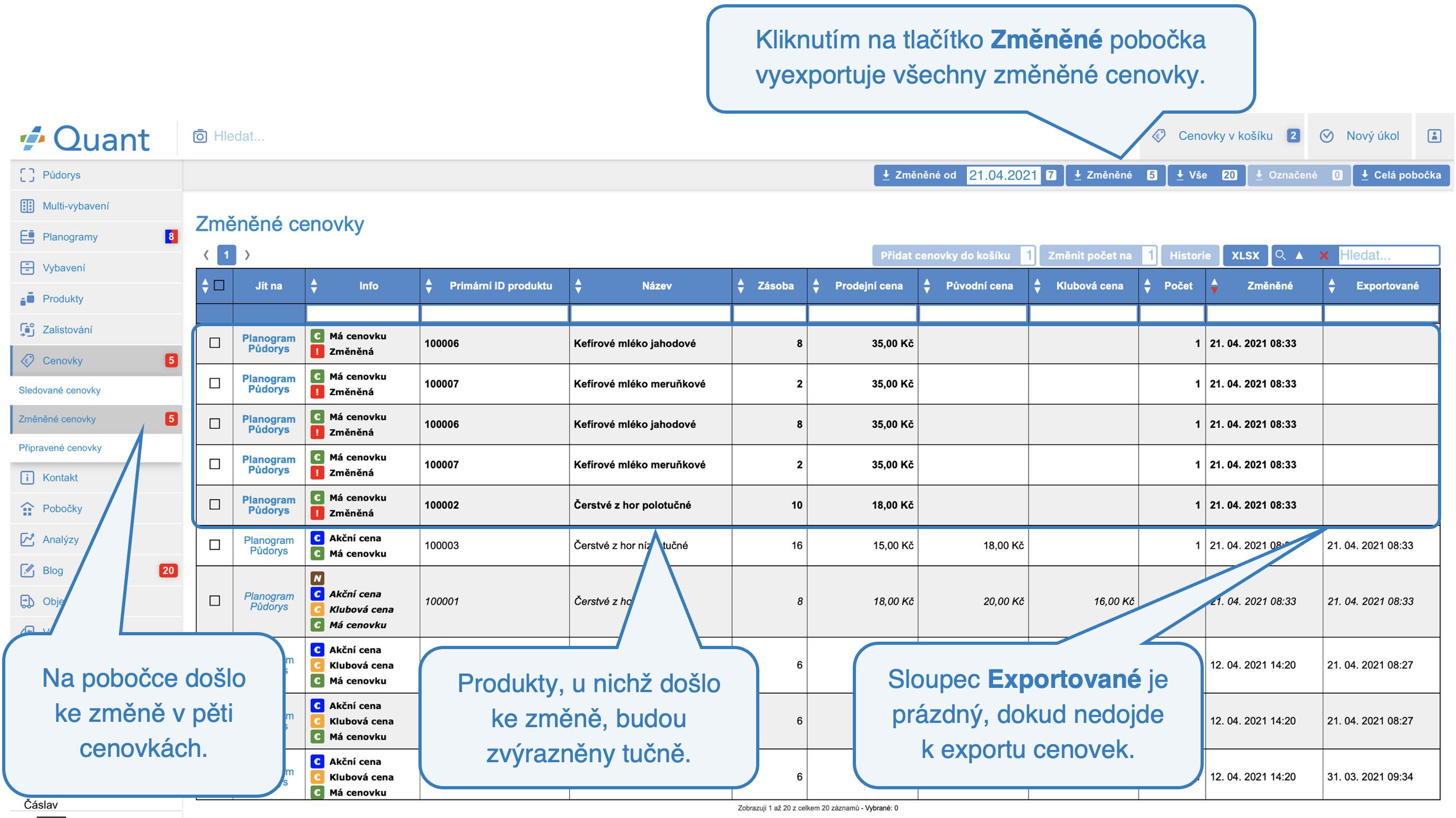
Task: Check the first Kefírové mléko jahodové row
Action: pos(215,343)
